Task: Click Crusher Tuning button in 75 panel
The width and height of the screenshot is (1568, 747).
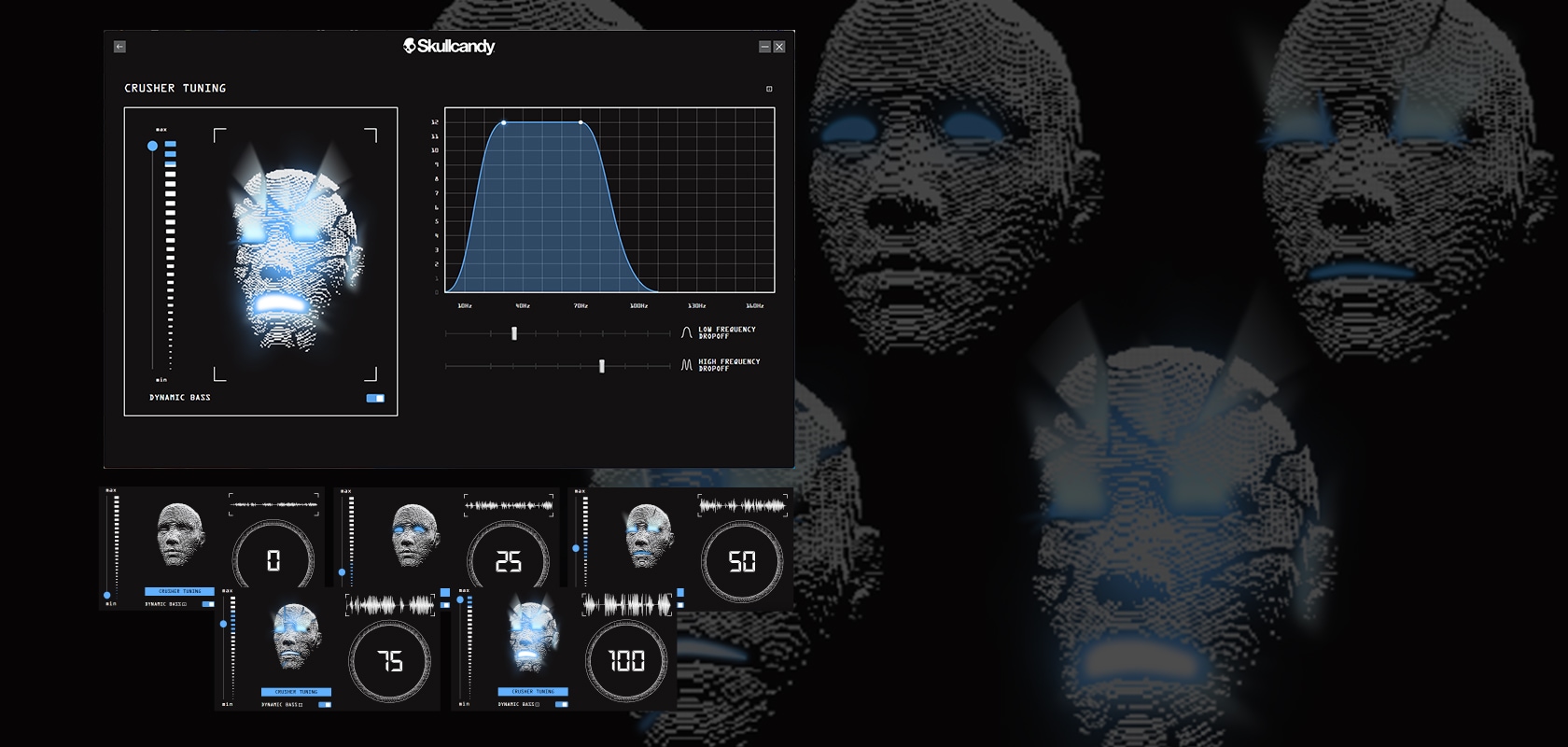Action: point(296,692)
